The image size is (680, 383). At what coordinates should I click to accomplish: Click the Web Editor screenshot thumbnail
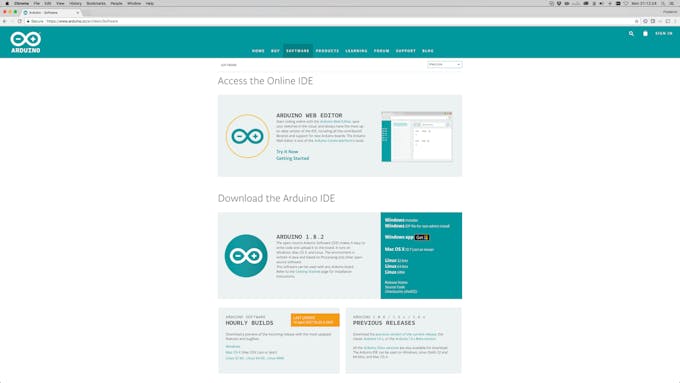click(417, 136)
